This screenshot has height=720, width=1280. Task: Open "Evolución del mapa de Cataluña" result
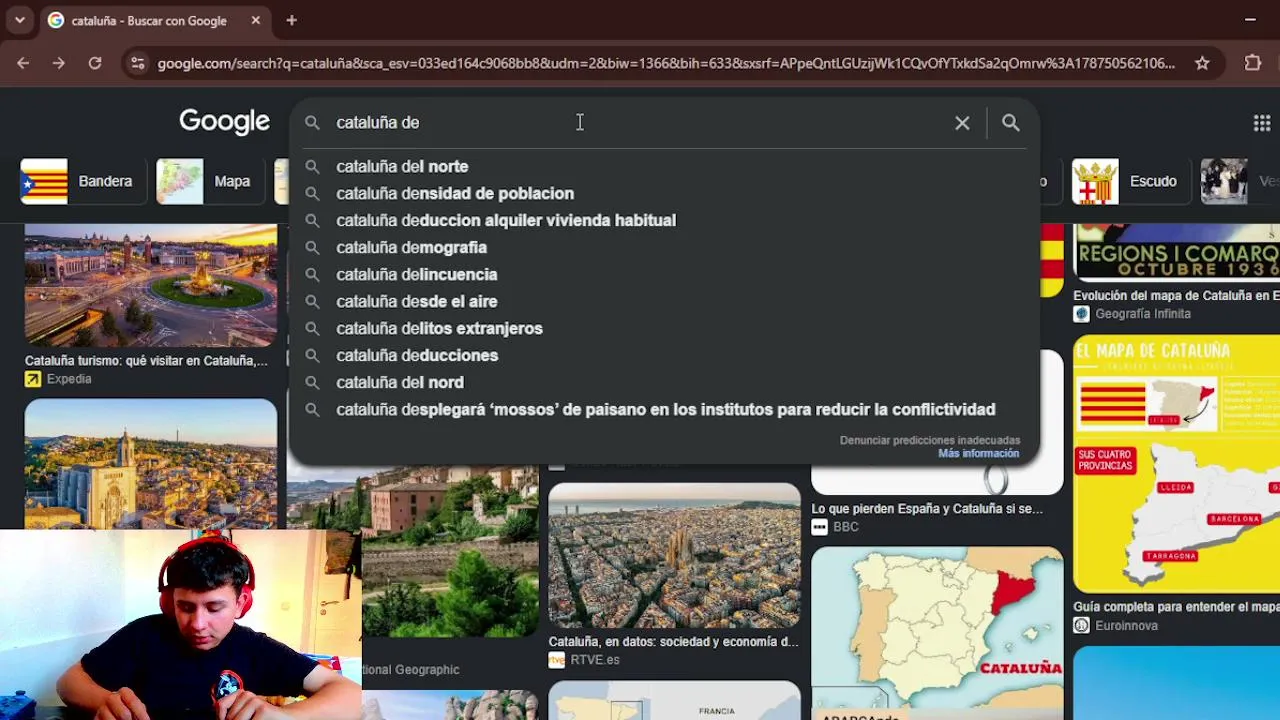click(x=1176, y=296)
